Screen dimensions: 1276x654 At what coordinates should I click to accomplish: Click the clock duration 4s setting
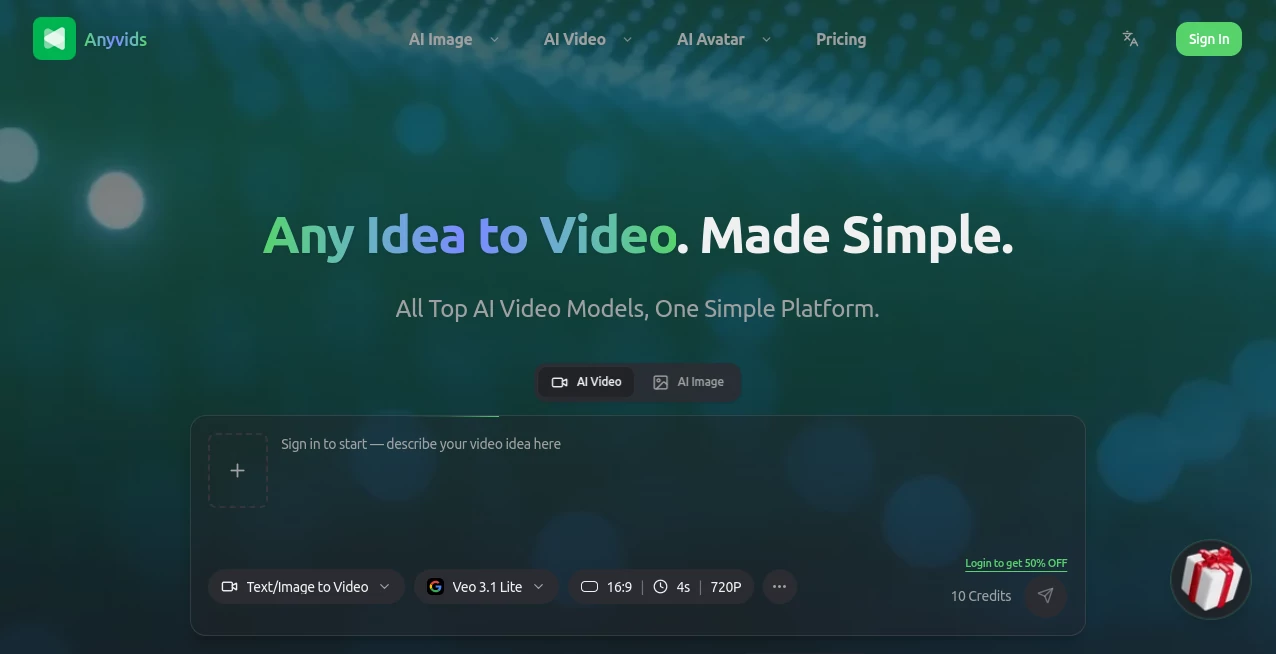coord(672,587)
